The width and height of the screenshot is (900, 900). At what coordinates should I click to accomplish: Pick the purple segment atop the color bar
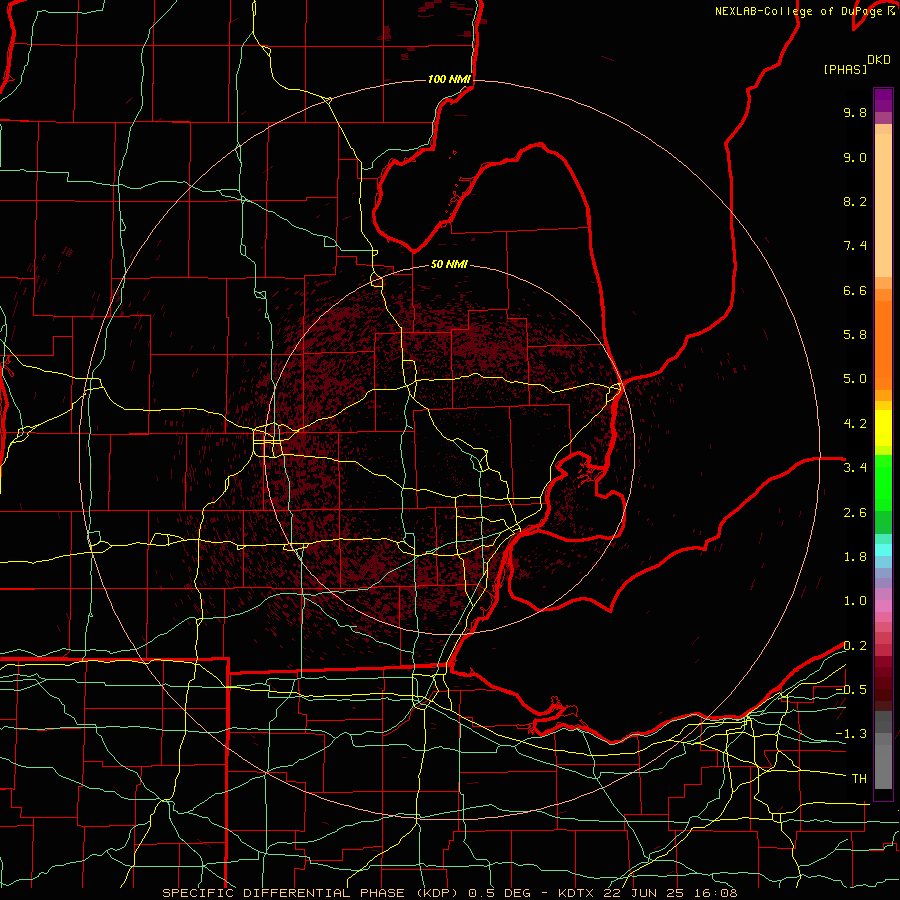click(883, 100)
